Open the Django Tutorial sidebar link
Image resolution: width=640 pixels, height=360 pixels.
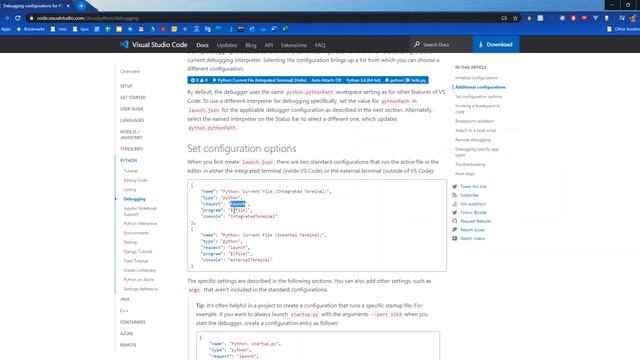(138, 251)
